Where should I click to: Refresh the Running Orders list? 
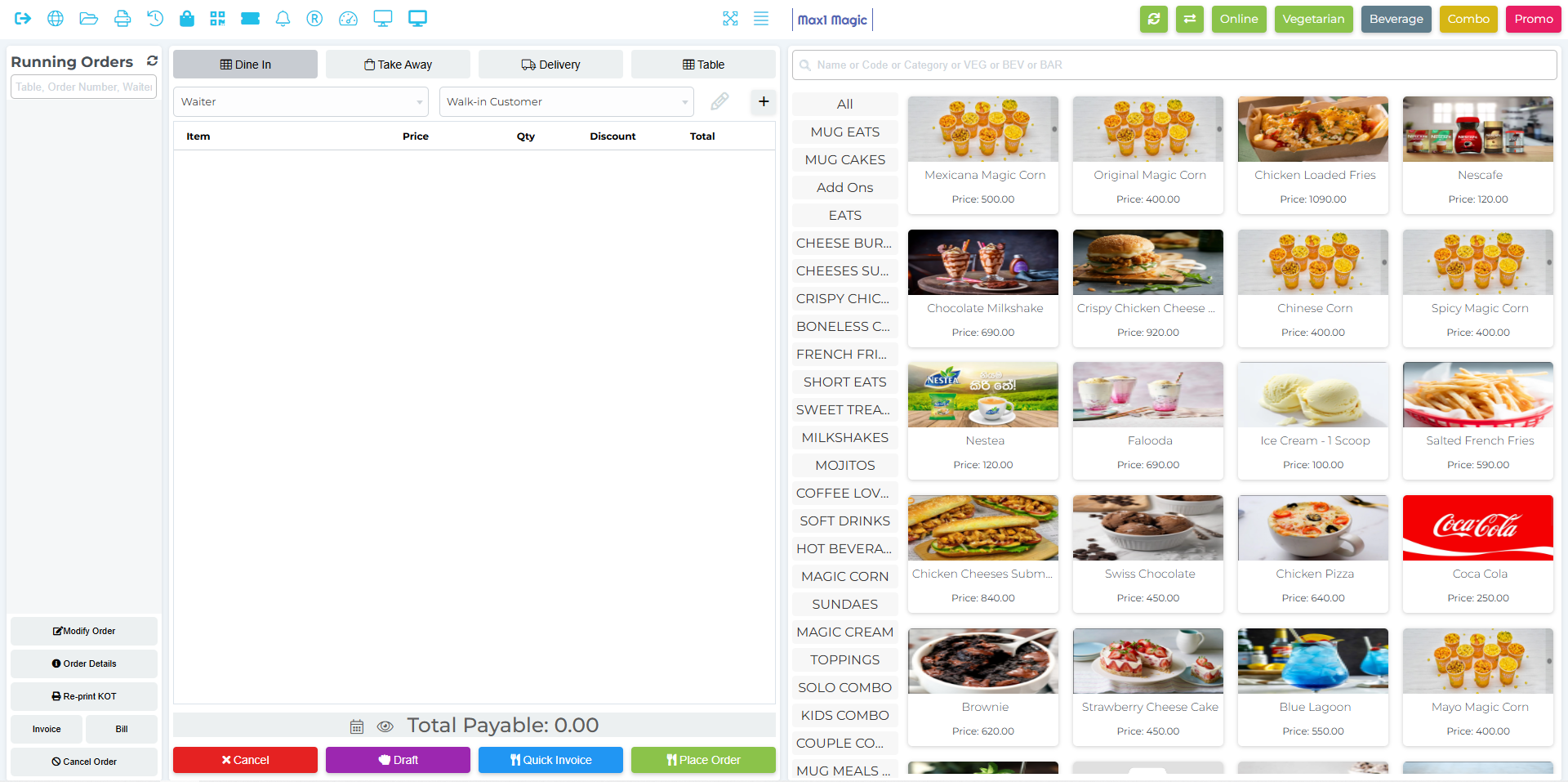point(152,61)
